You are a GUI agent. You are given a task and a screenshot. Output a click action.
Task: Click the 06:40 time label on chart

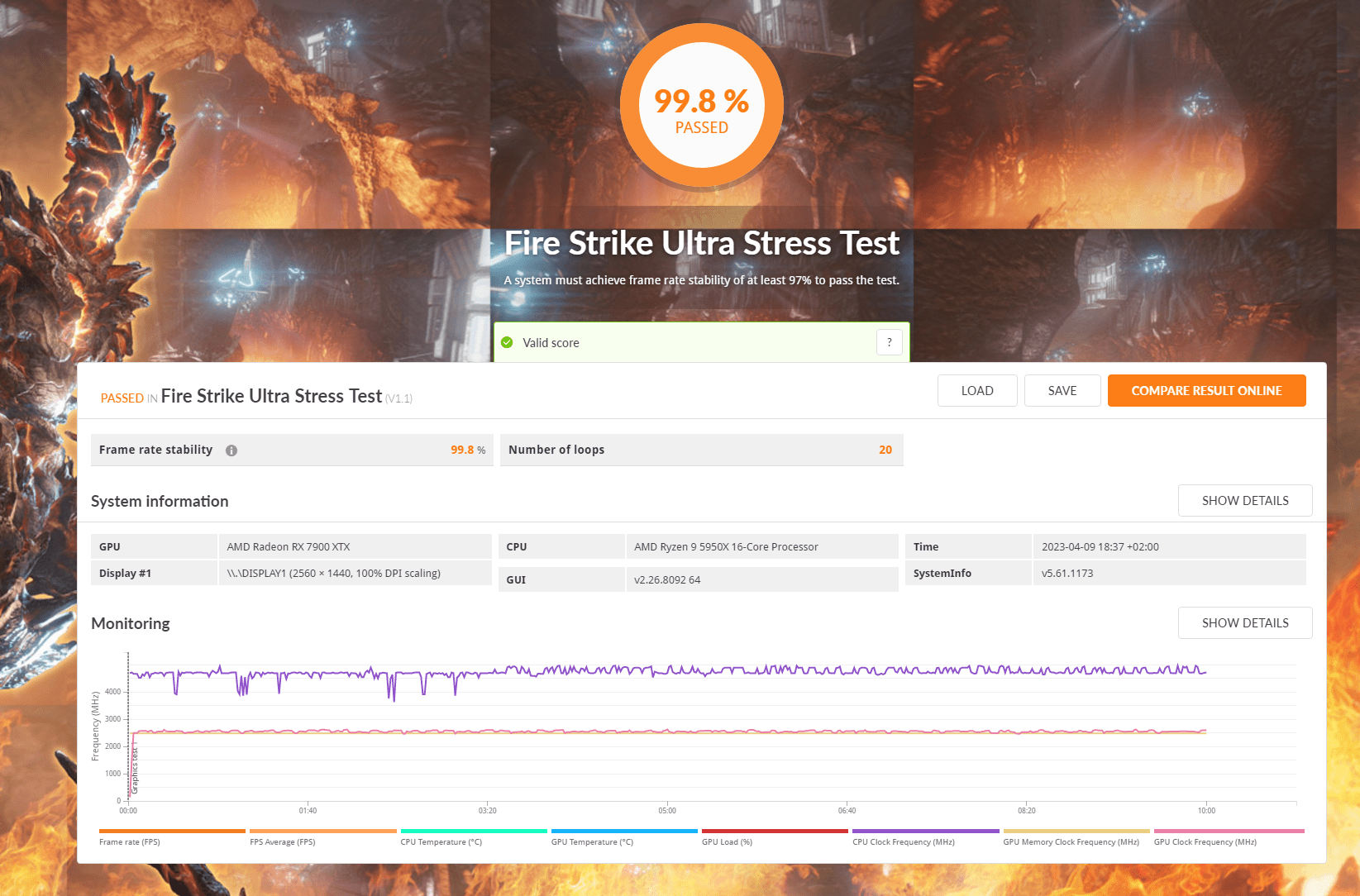[x=847, y=811]
